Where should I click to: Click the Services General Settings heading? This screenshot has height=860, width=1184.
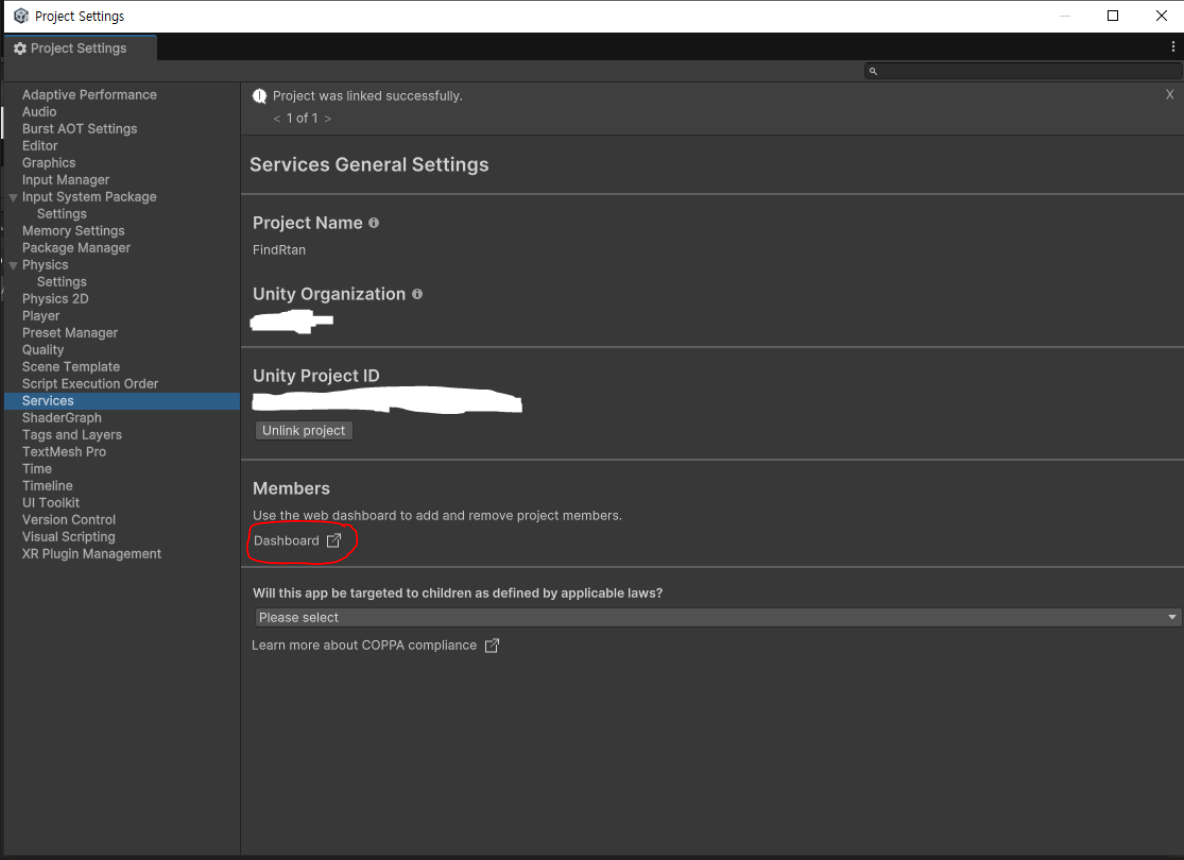tap(369, 165)
